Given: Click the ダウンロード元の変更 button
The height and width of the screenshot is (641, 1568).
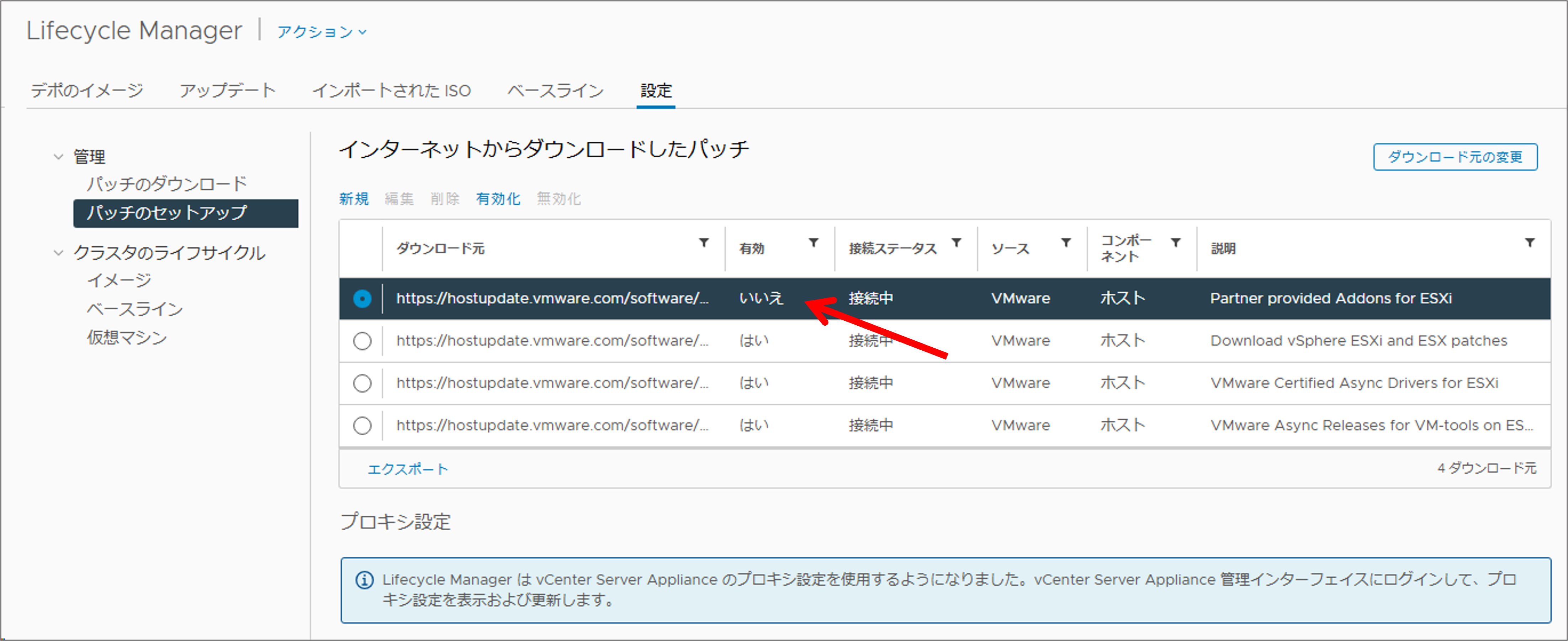Looking at the screenshot, I should pos(1455,157).
